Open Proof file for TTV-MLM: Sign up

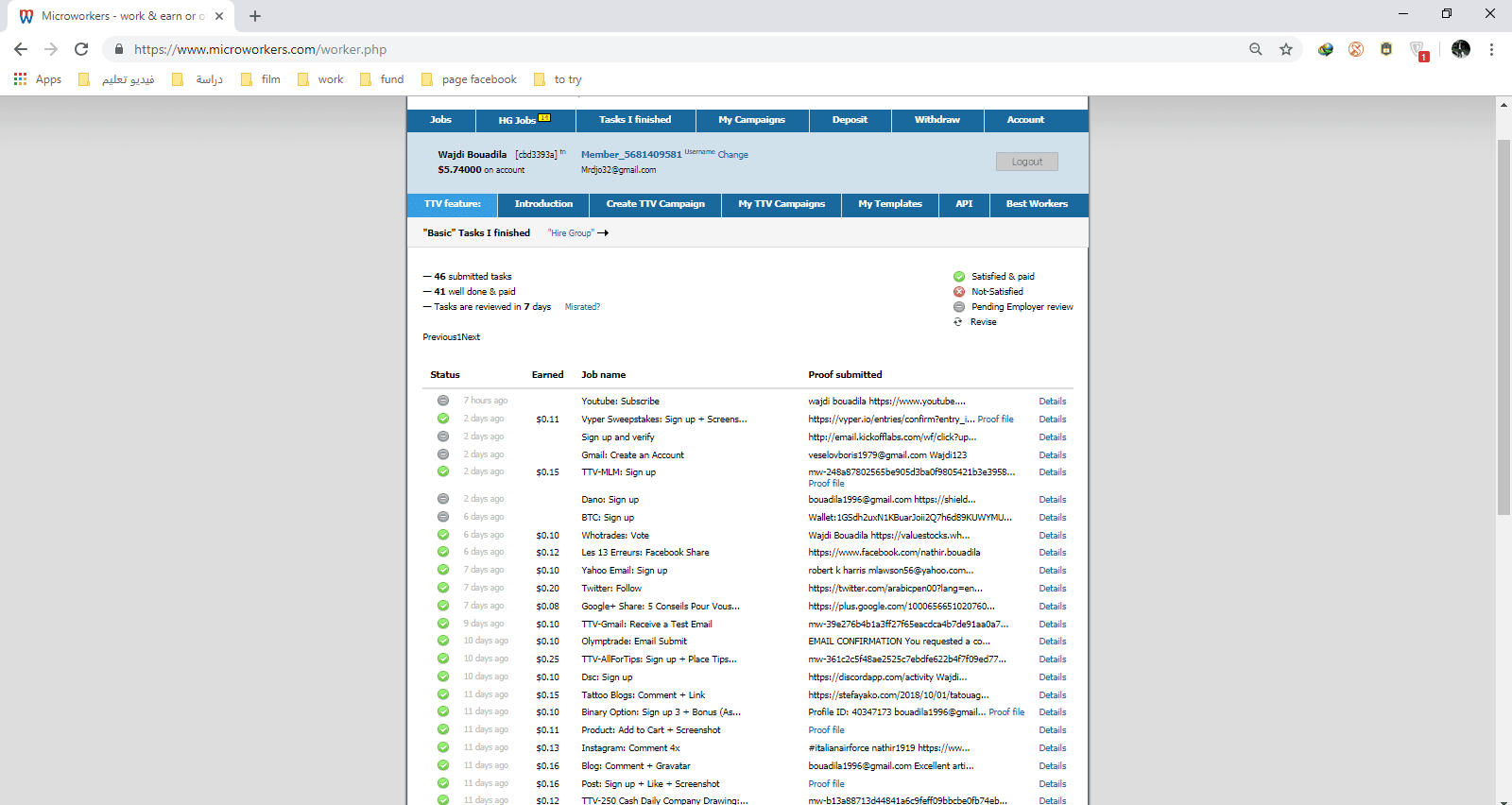pos(827,484)
